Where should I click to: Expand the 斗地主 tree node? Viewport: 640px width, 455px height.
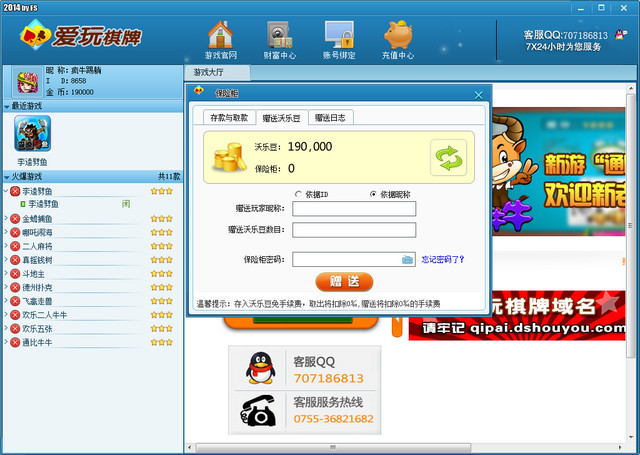click(x=6, y=273)
